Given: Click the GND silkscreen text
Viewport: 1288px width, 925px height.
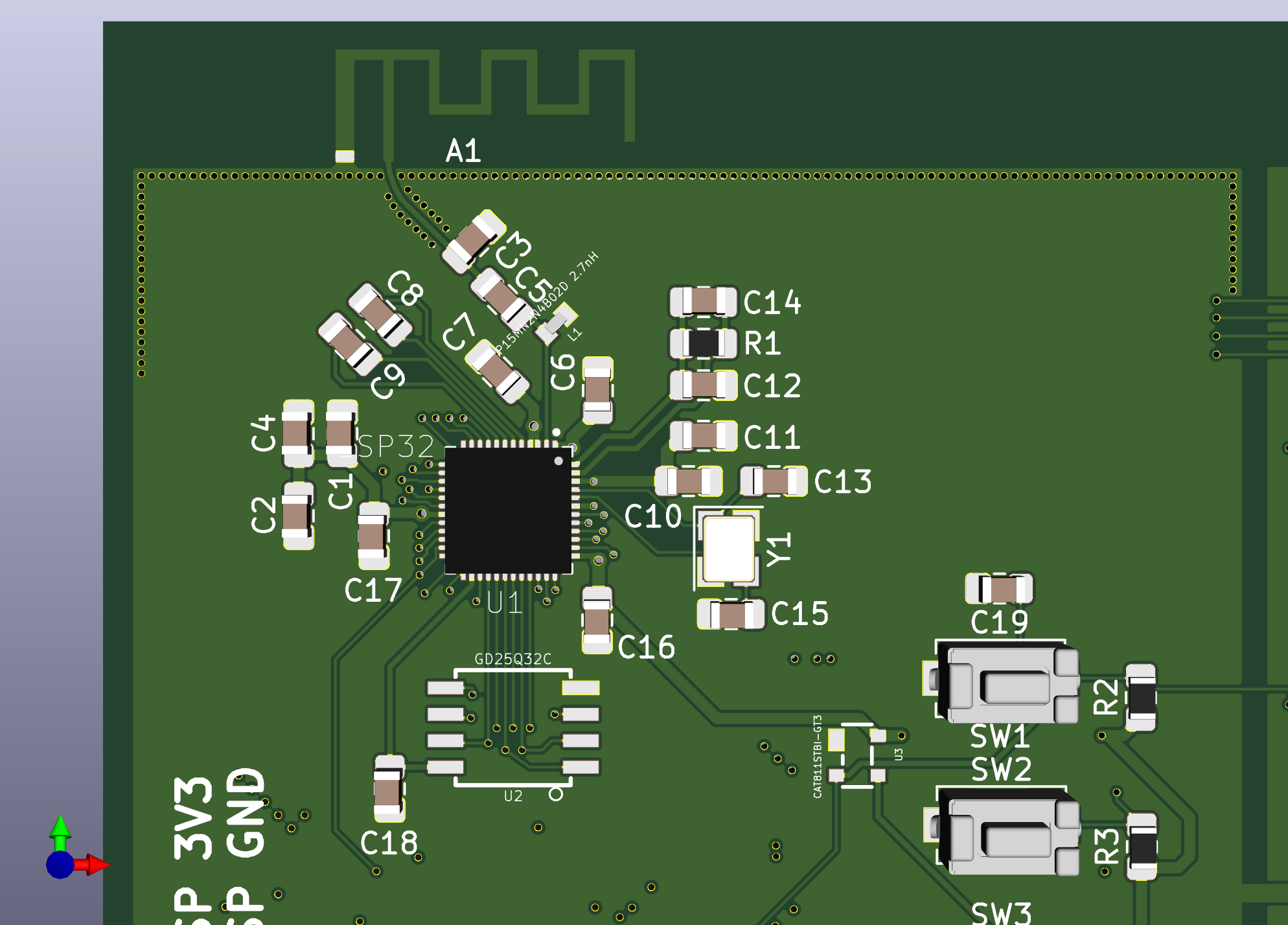Looking at the screenshot, I should click(x=246, y=813).
